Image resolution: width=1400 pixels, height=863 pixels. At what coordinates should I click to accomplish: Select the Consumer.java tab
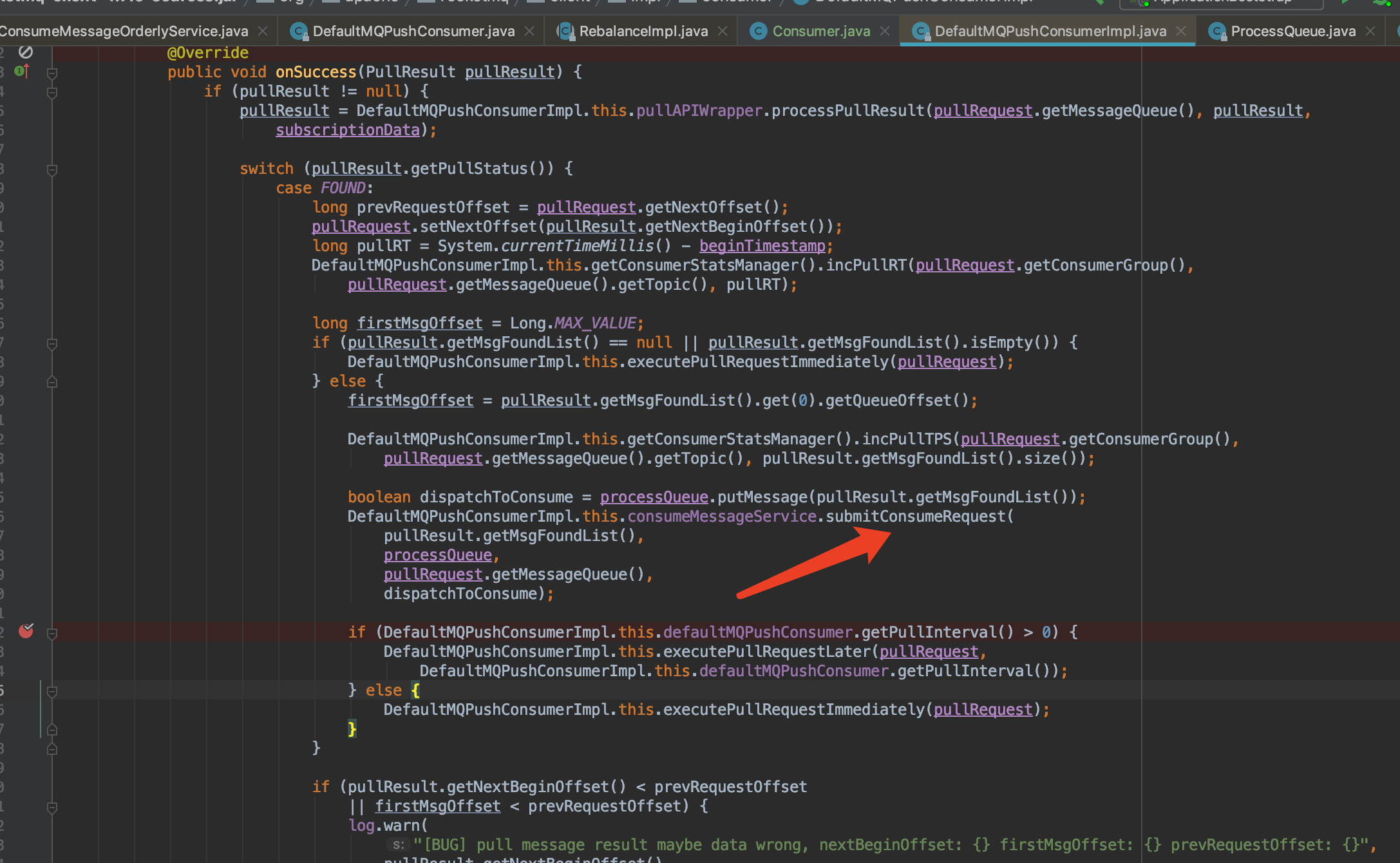(x=820, y=31)
